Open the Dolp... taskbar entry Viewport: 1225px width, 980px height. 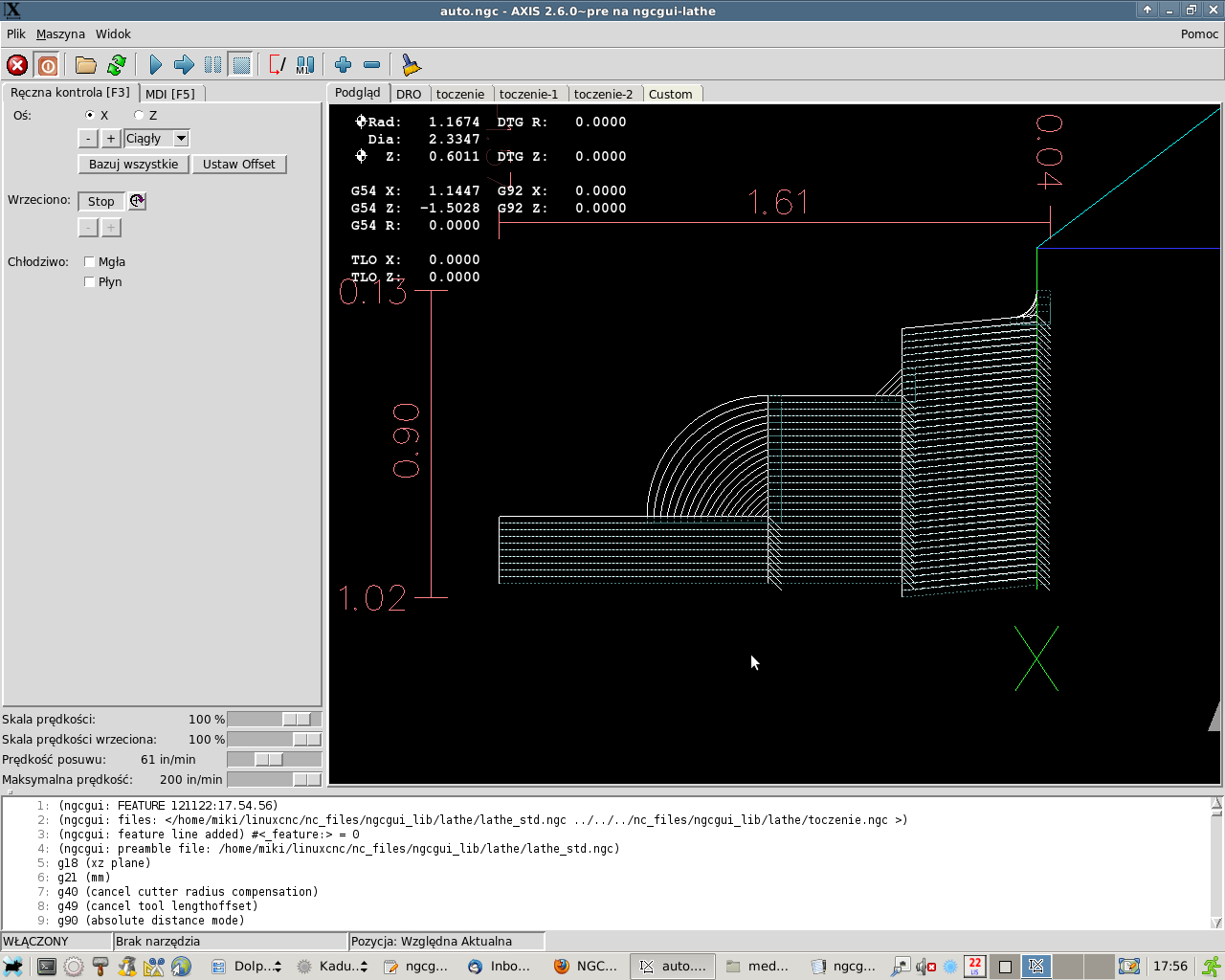click(246, 967)
